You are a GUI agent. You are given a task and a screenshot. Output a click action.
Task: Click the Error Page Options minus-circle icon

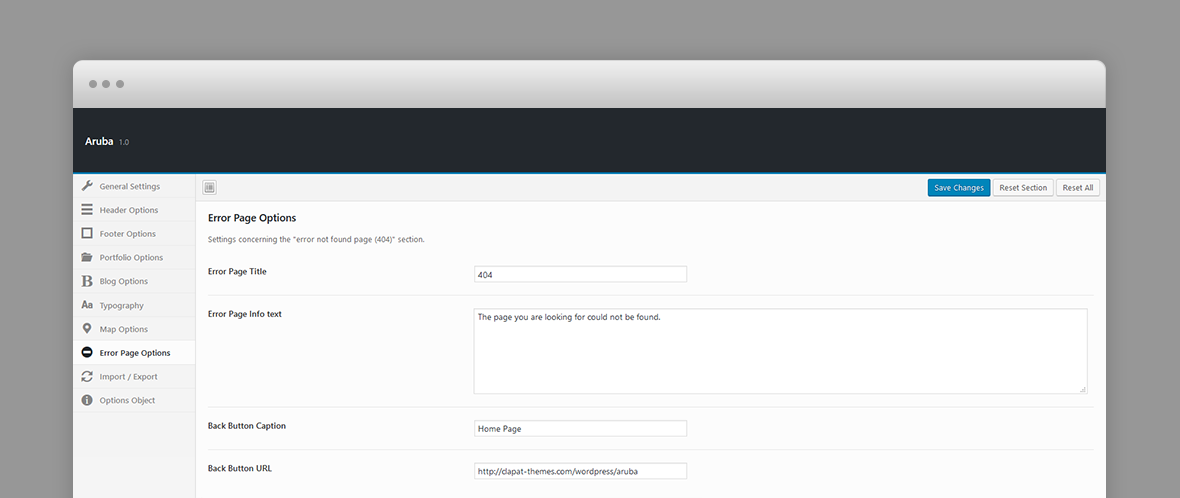coord(87,352)
